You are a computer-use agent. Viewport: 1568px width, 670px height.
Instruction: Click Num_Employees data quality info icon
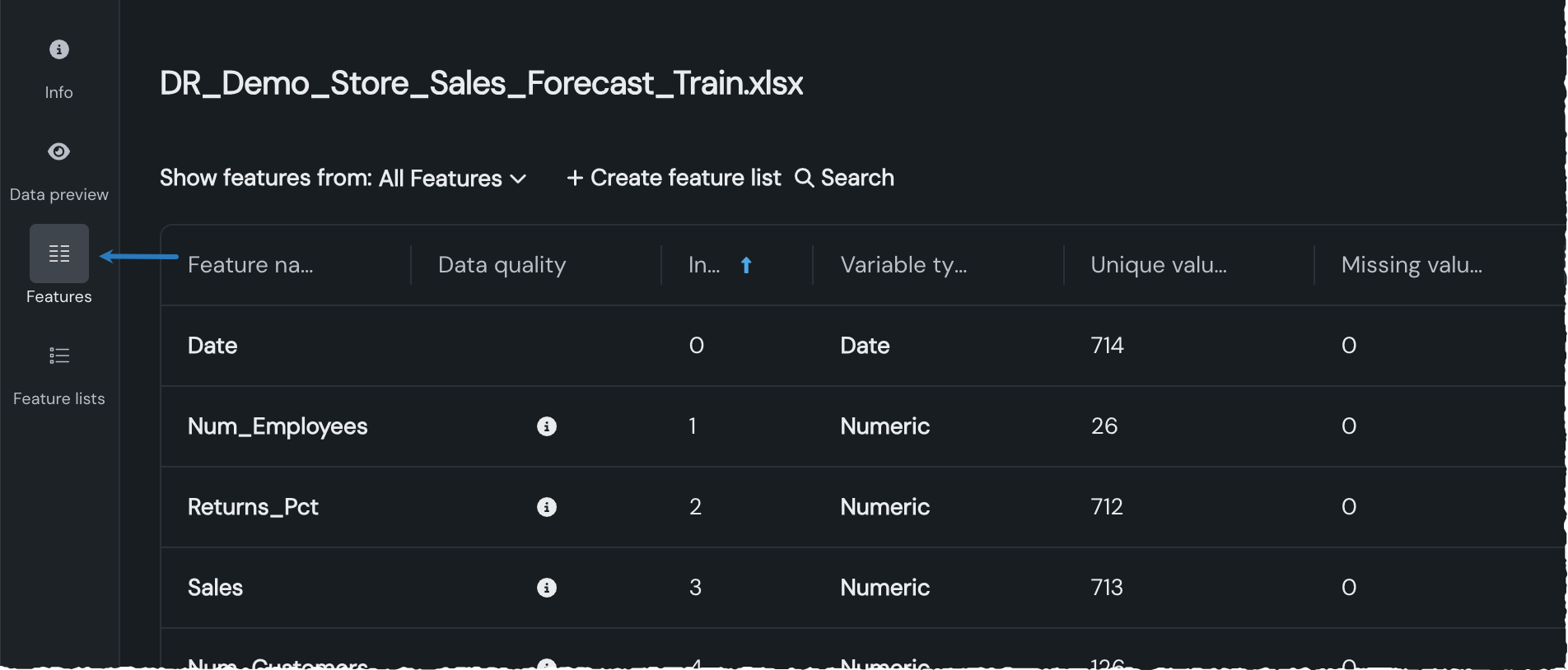547,426
